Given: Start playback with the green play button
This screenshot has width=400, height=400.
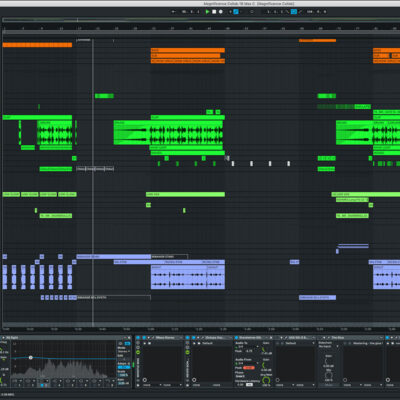Looking at the screenshot, I should (x=207, y=12).
